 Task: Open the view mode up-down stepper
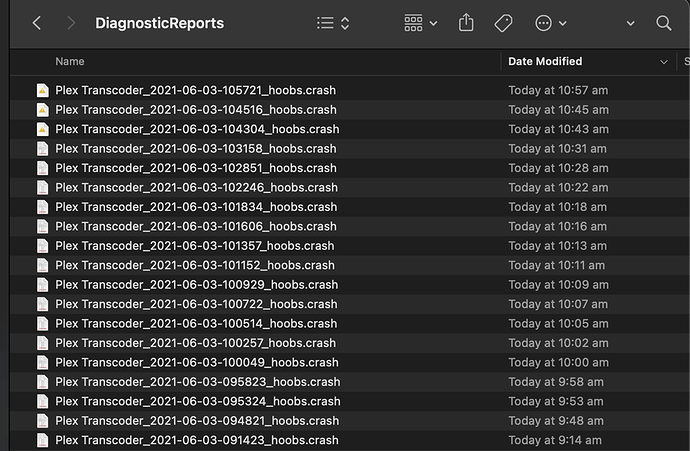pos(345,23)
